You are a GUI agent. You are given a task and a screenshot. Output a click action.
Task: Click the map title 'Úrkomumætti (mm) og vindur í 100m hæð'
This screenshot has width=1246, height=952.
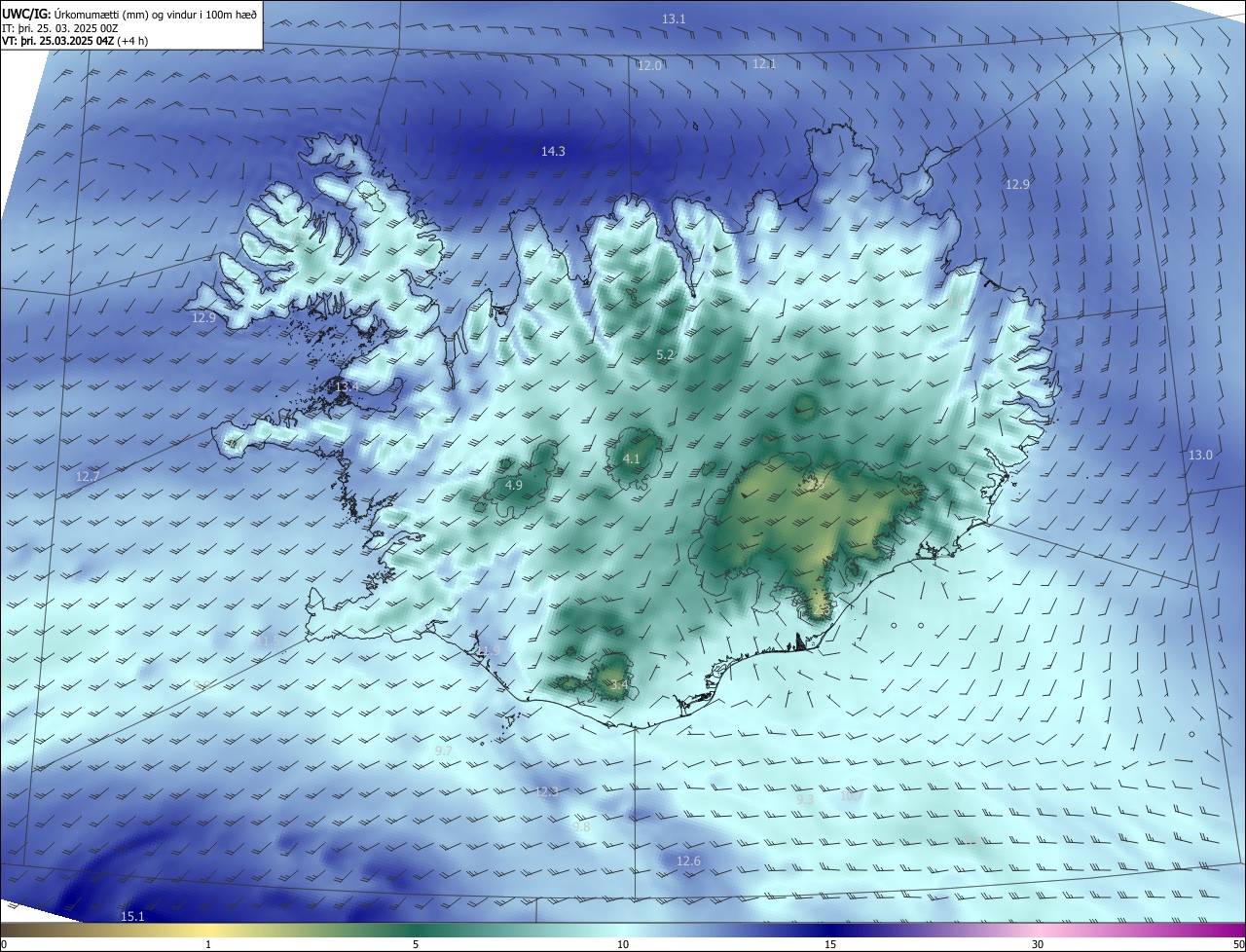(x=156, y=14)
